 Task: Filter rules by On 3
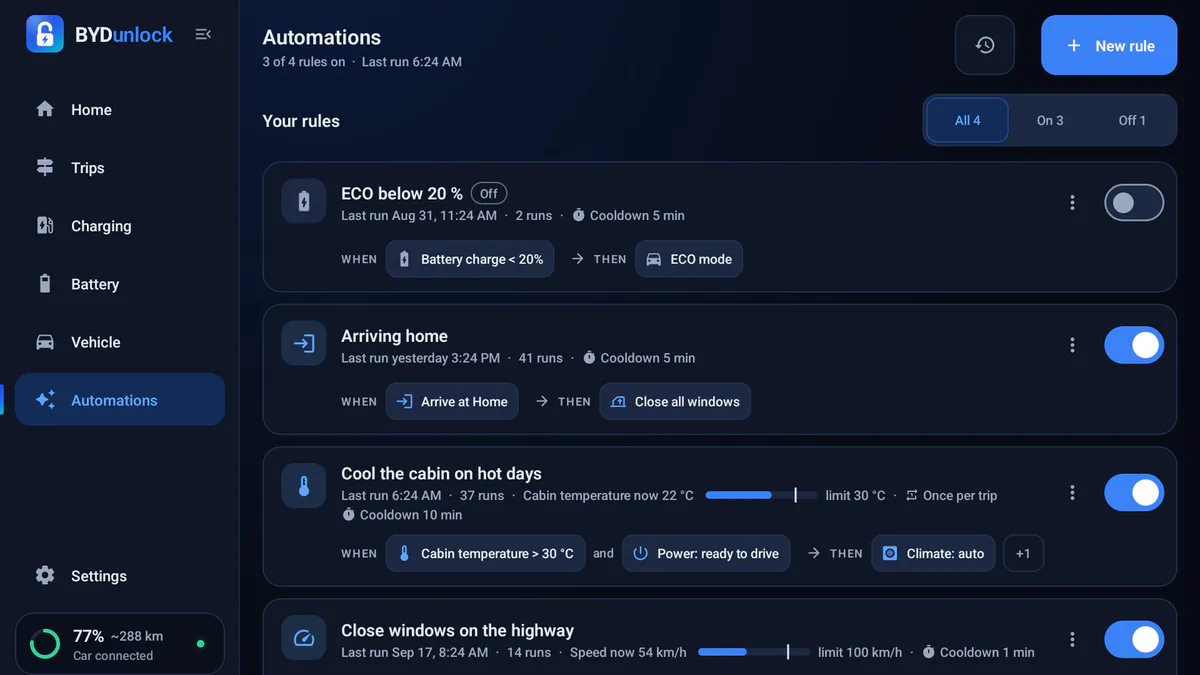pos(1050,120)
